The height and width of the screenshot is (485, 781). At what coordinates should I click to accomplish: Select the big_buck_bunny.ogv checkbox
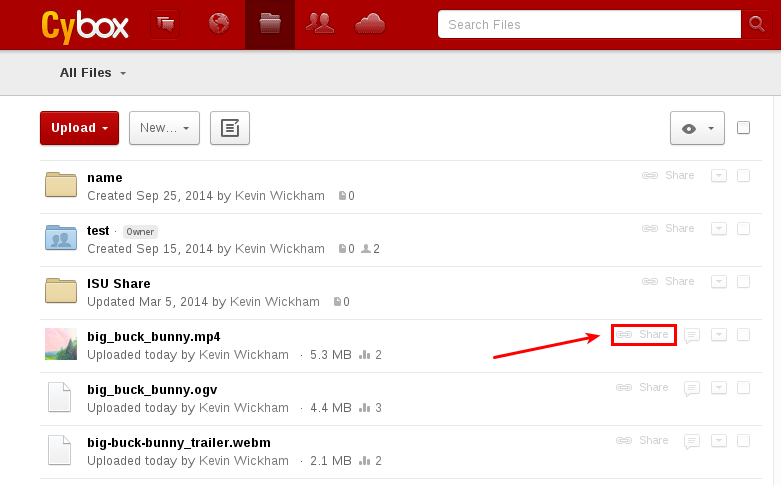(743, 388)
